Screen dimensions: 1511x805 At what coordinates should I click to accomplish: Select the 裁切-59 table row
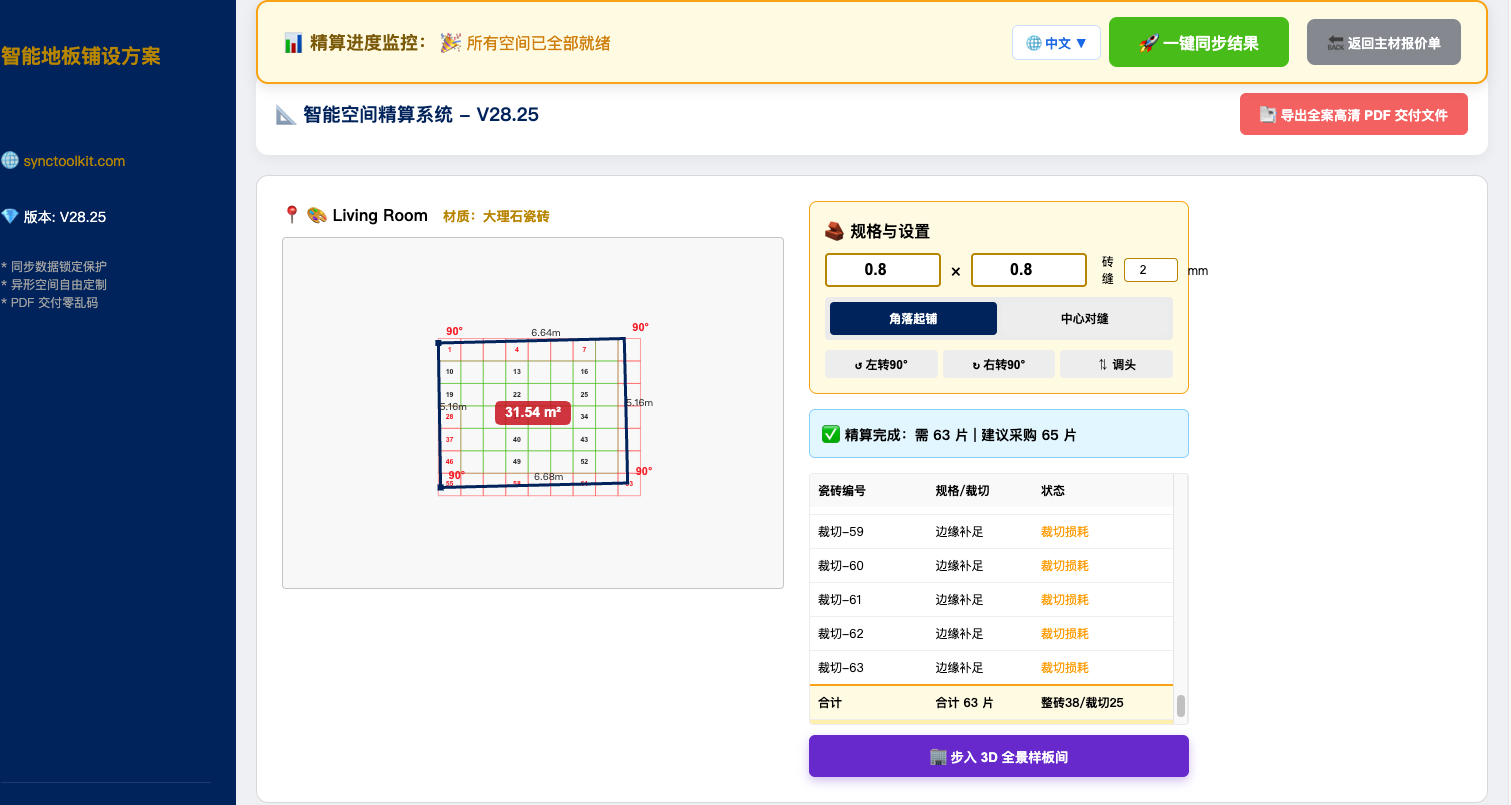coord(991,532)
